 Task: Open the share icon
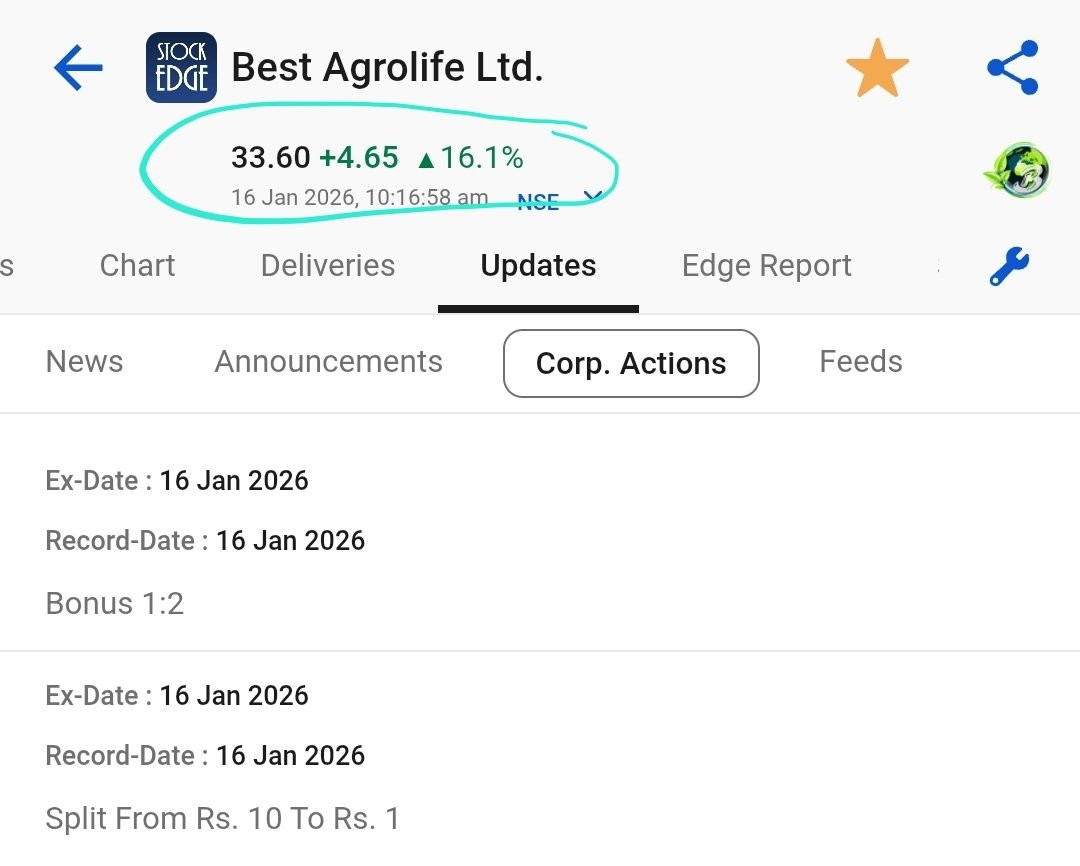(1012, 68)
